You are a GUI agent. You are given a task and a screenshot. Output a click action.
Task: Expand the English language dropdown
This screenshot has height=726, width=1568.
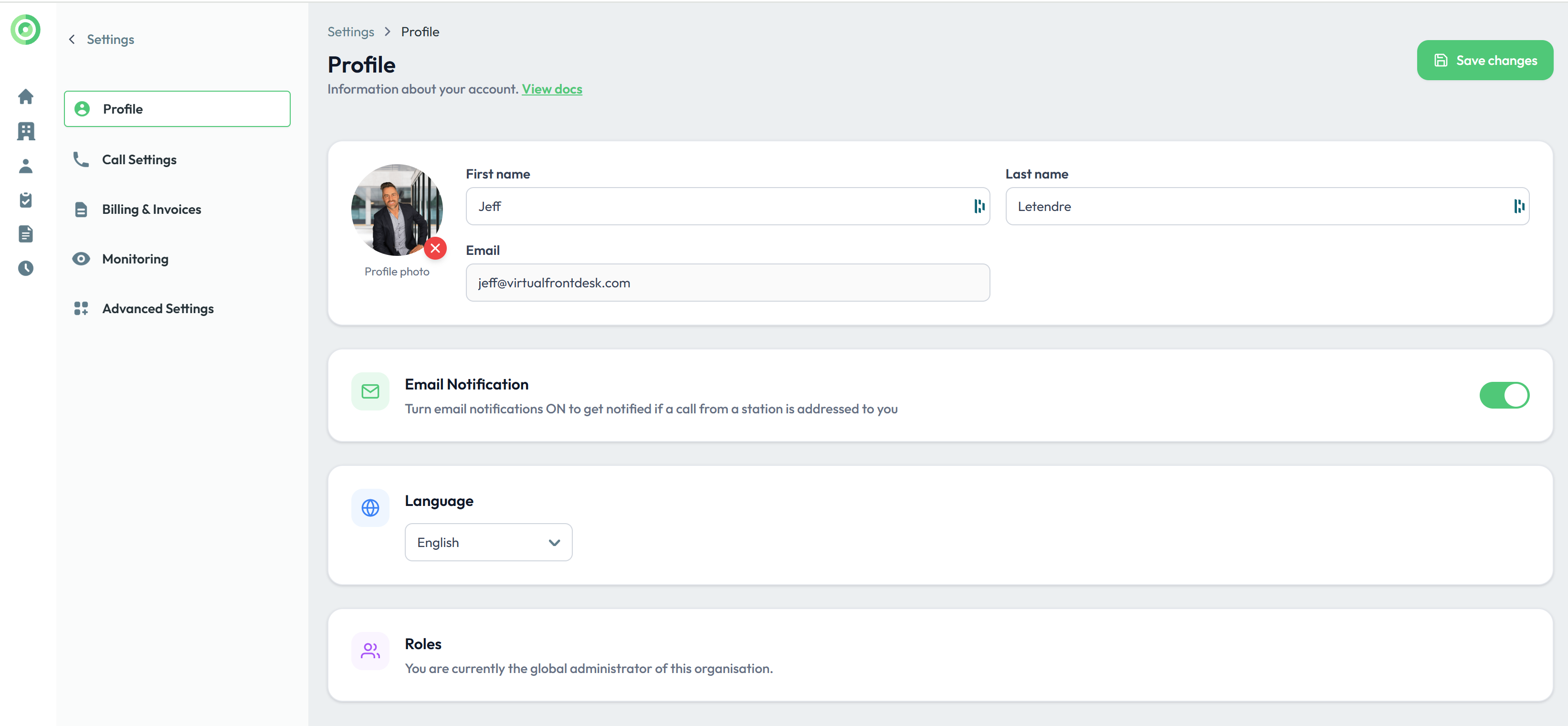[x=488, y=542]
